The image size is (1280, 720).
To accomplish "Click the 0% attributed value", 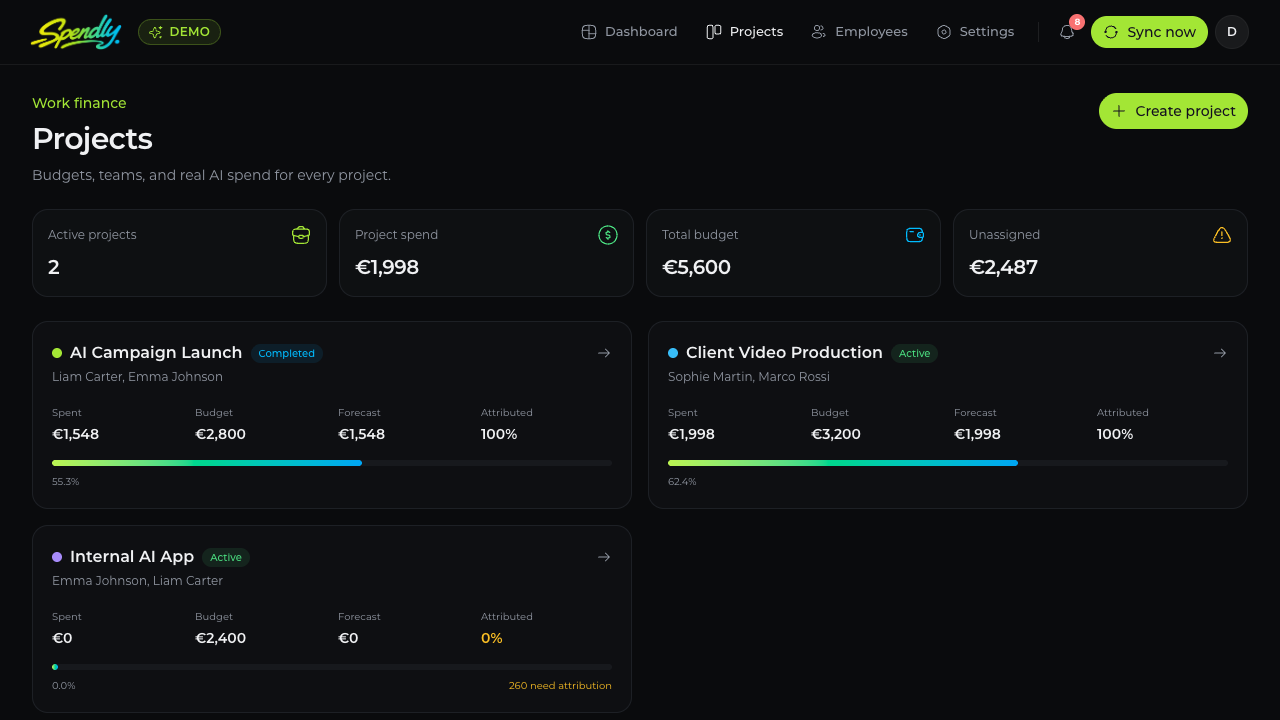I will coord(492,638).
